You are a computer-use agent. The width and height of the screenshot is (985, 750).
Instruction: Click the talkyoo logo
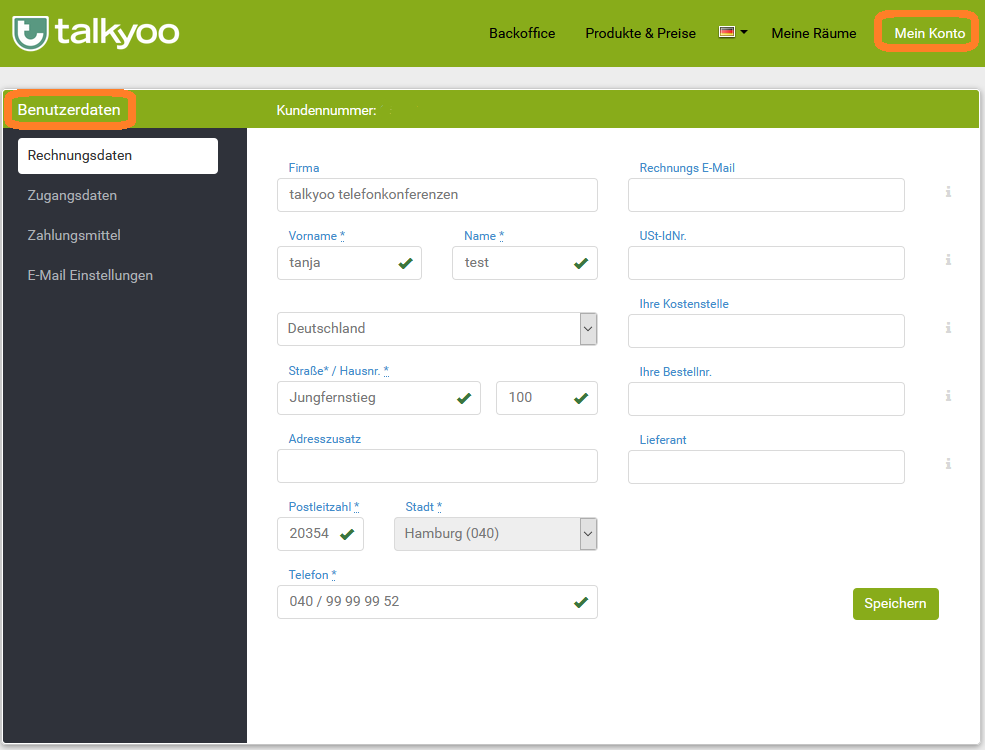(x=95, y=33)
